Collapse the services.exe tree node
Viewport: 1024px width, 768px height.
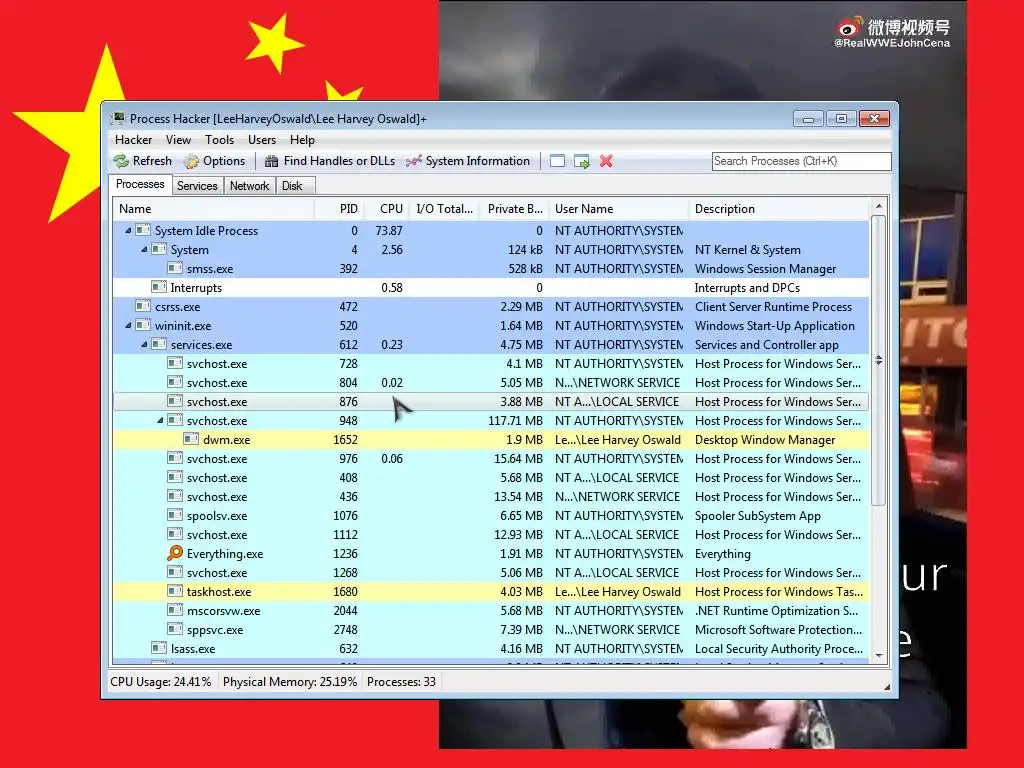pos(144,344)
